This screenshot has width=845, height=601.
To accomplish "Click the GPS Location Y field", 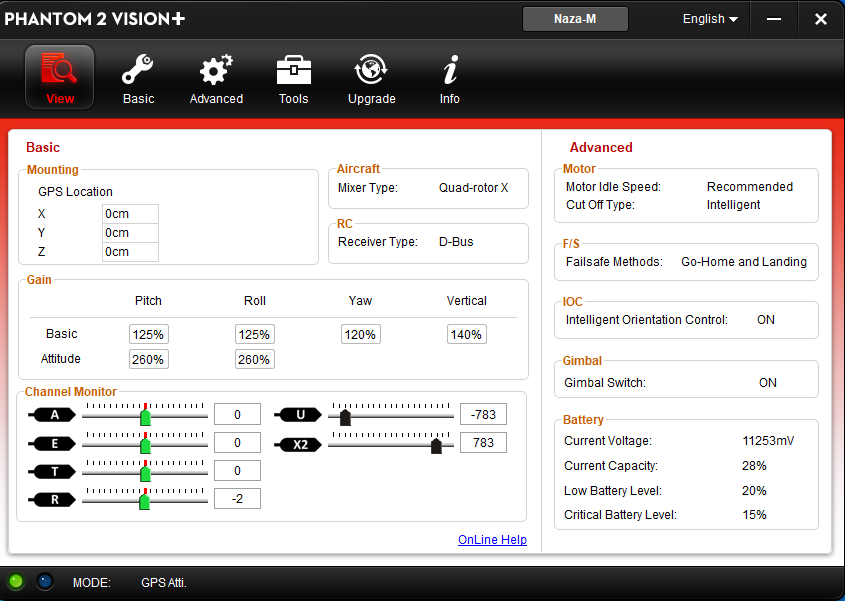I will [130, 233].
